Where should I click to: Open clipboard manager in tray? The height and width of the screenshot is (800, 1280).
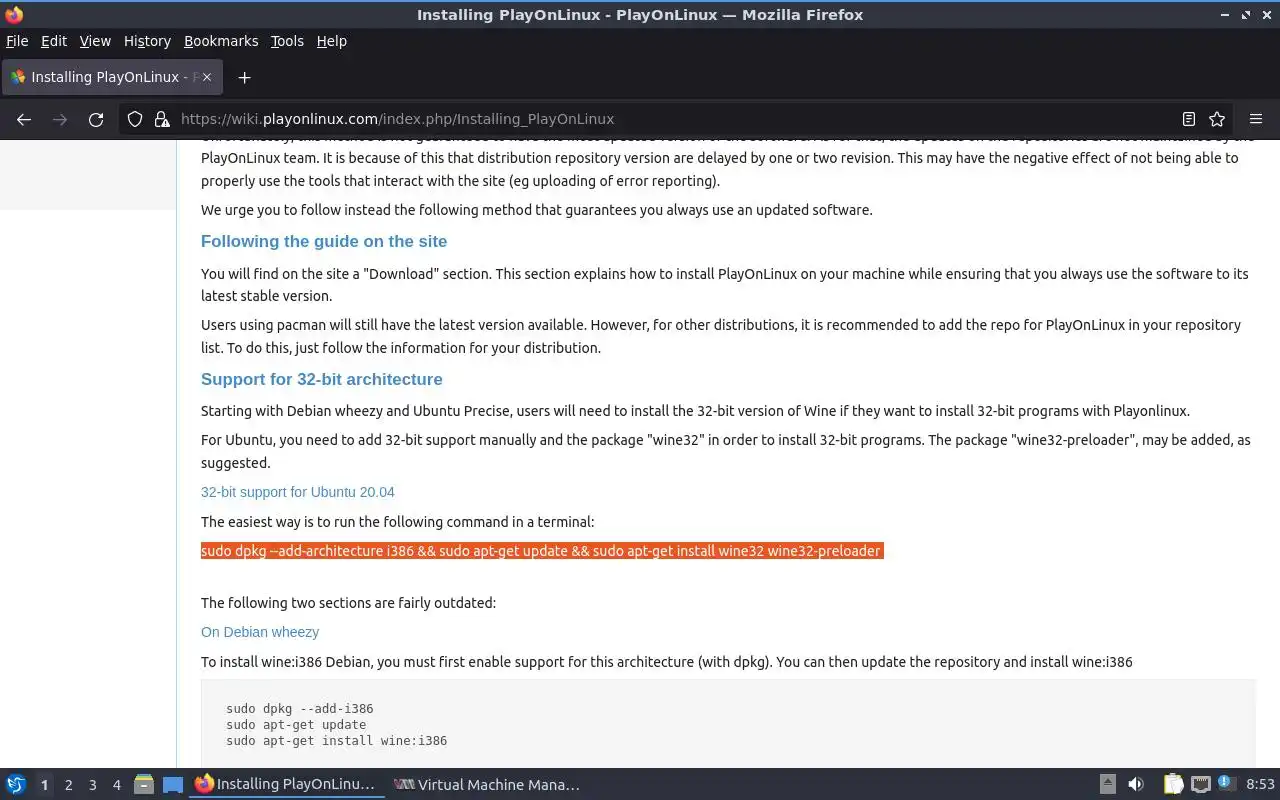pos(1173,784)
